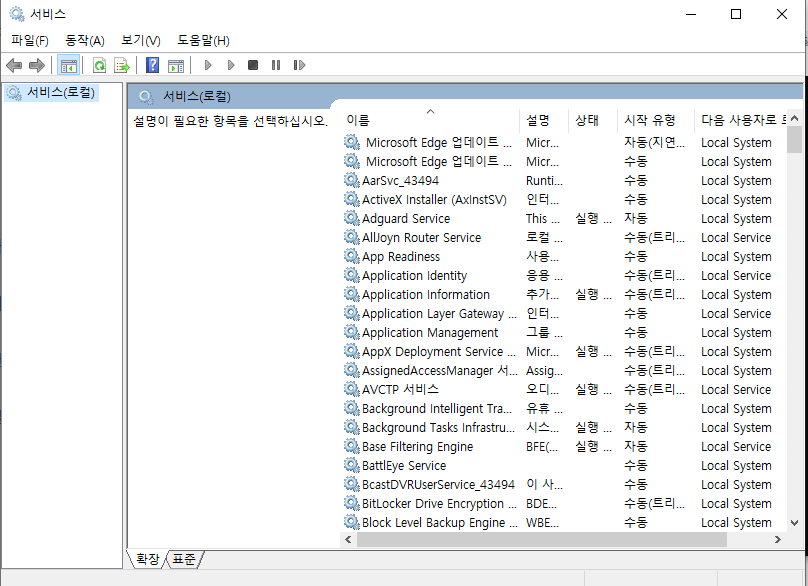Maximize the 서비스 window
This screenshot has height=586, width=808.
[736, 14]
